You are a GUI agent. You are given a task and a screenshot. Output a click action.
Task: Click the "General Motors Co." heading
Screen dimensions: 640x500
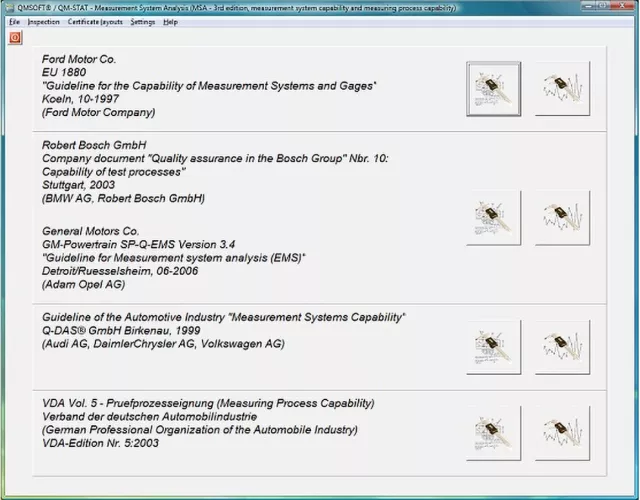[91, 231]
